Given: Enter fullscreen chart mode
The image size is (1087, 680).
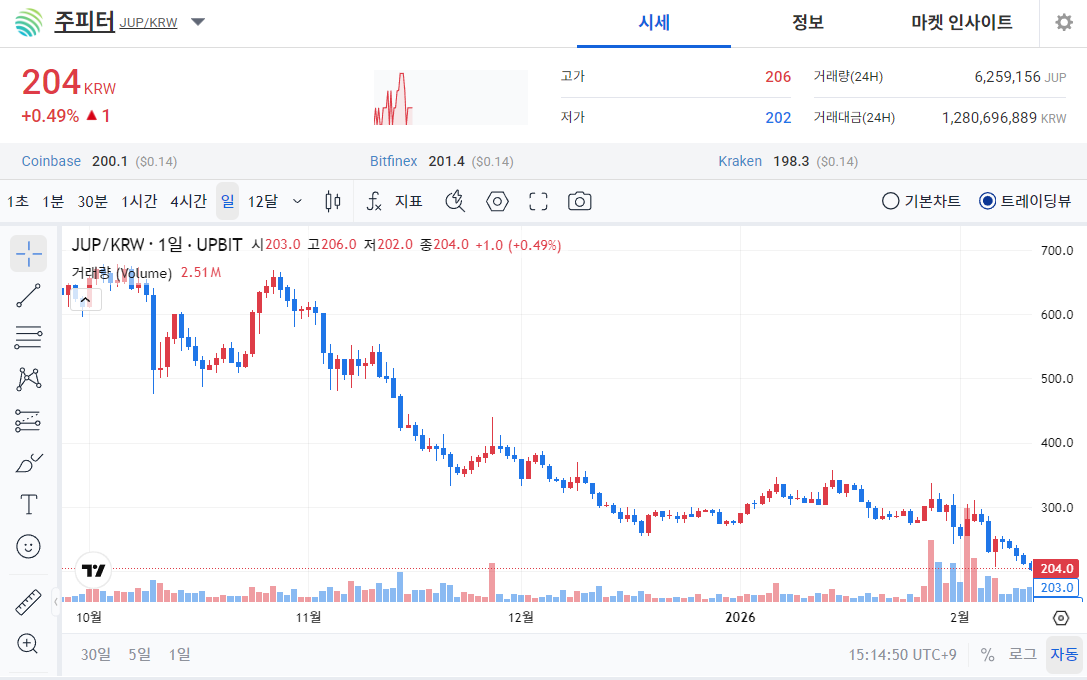Looking at the screenshot, I should (538, 201).
